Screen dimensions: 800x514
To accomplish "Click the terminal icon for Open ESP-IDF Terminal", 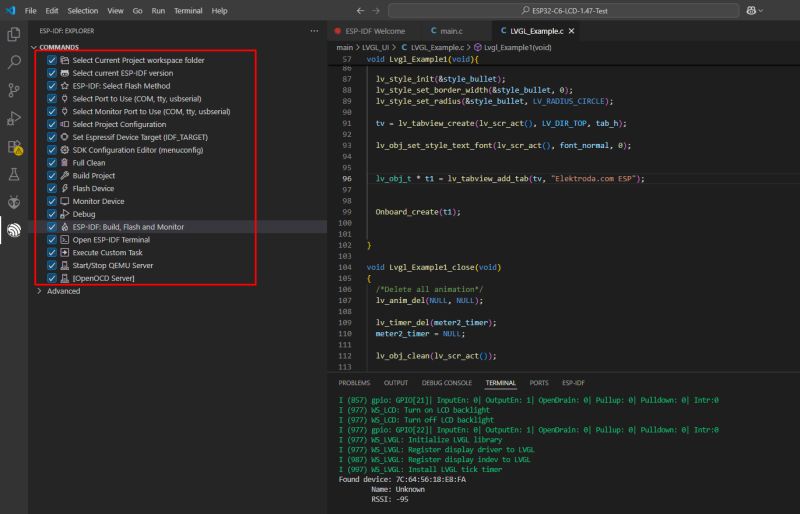I will tap(65, 239).
